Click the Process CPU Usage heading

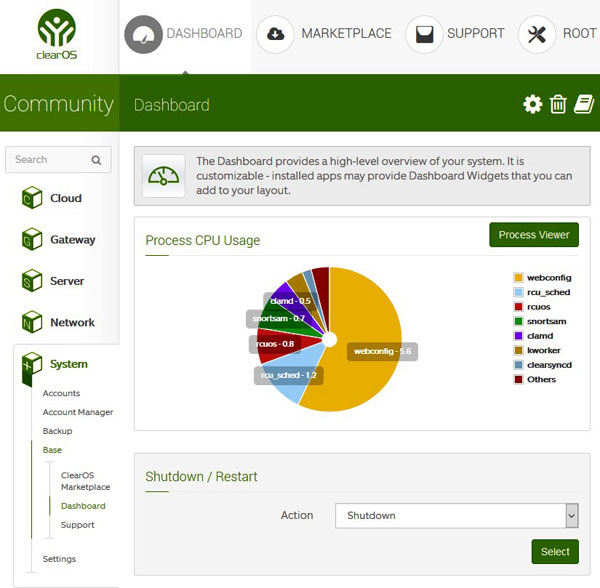click(202, 240)
